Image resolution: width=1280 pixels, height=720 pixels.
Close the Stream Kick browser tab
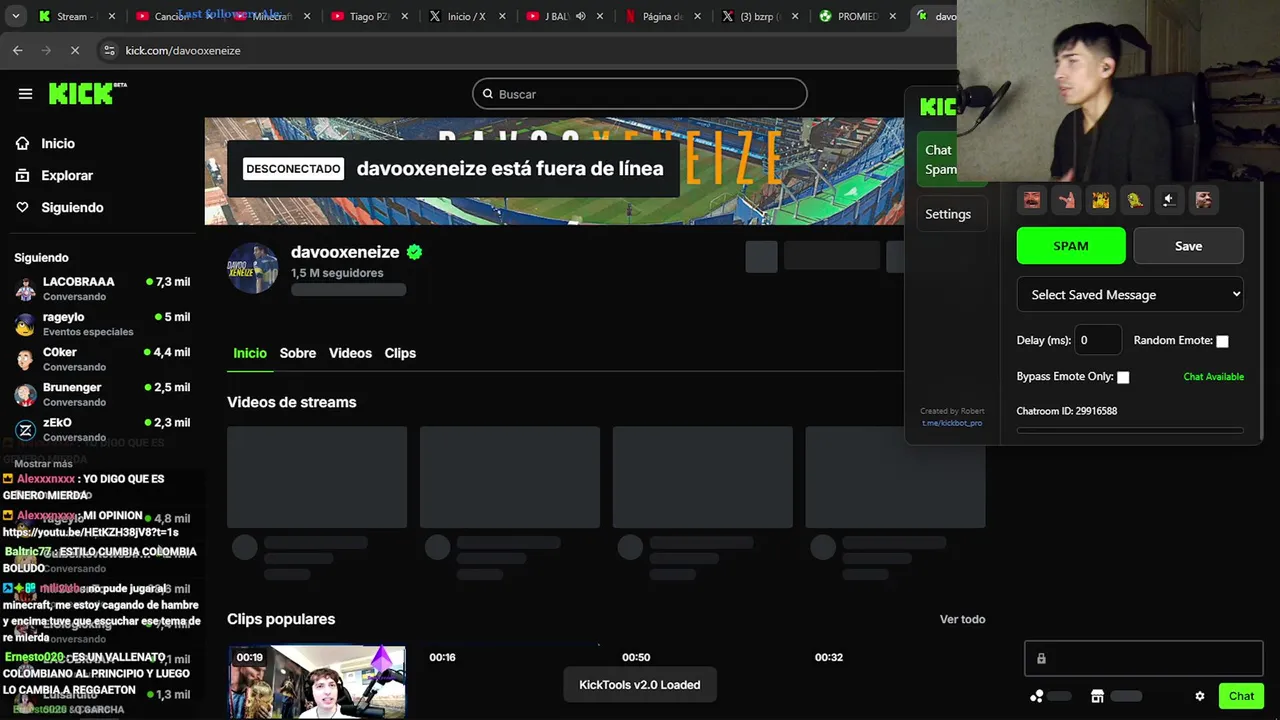(x=112, y=16)
